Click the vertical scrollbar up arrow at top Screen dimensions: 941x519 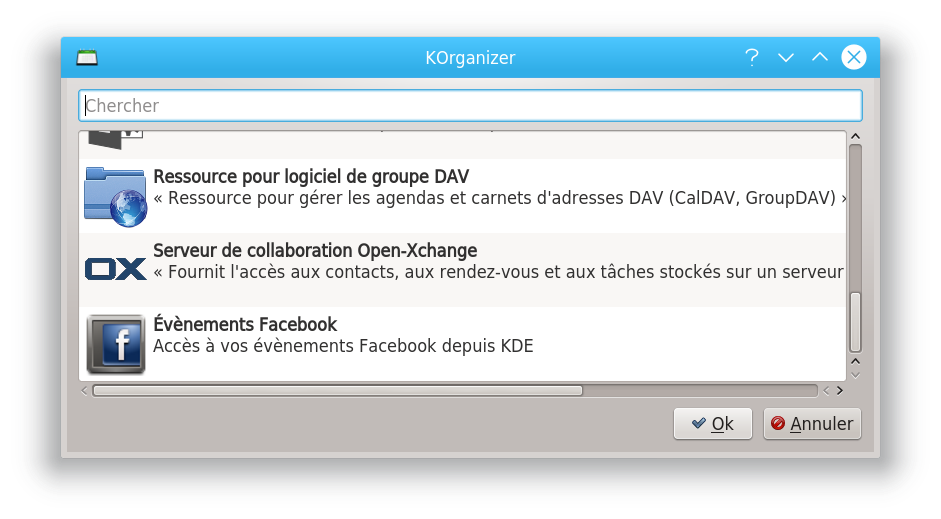(856, 136)
